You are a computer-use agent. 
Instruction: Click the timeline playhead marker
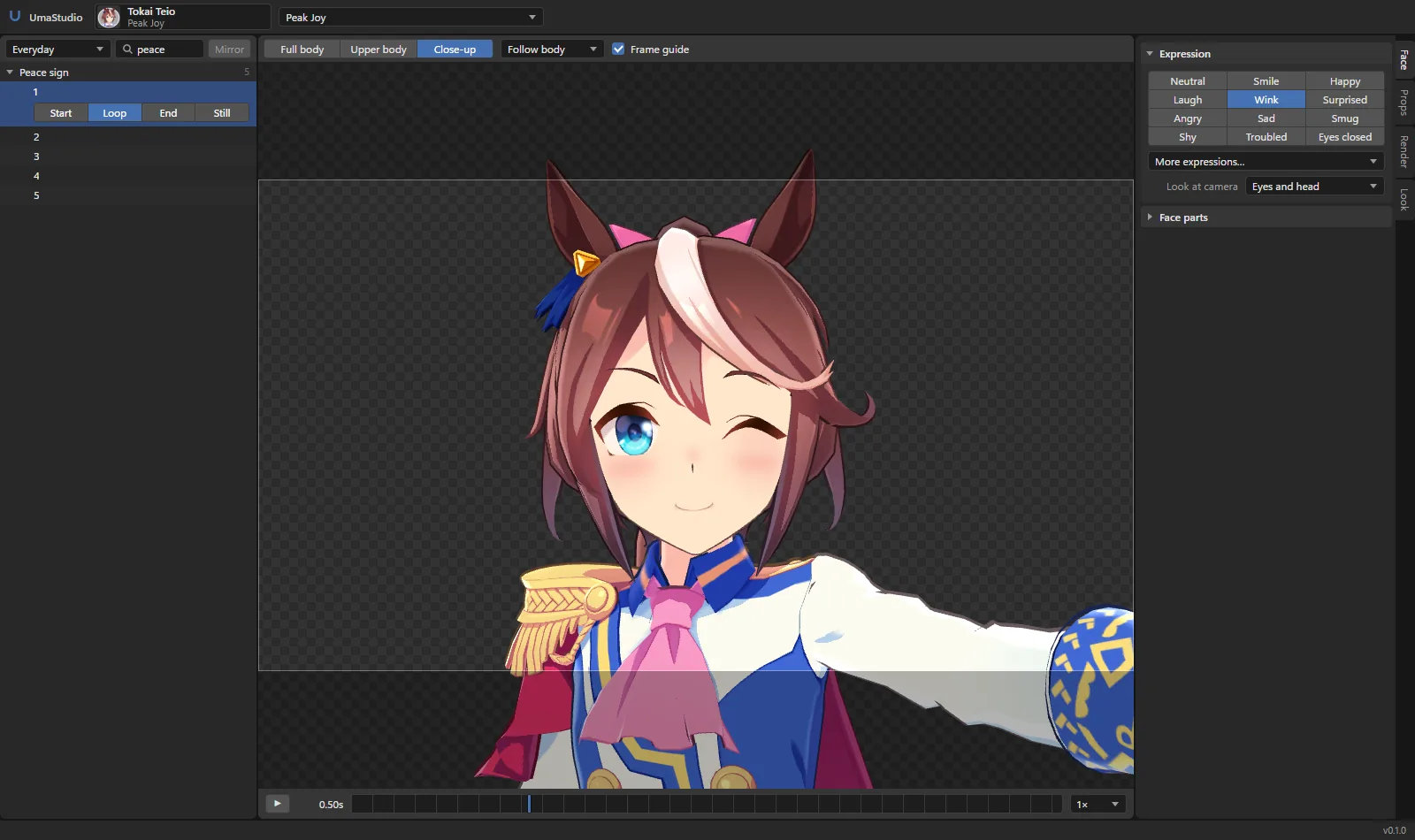(529, 804)
